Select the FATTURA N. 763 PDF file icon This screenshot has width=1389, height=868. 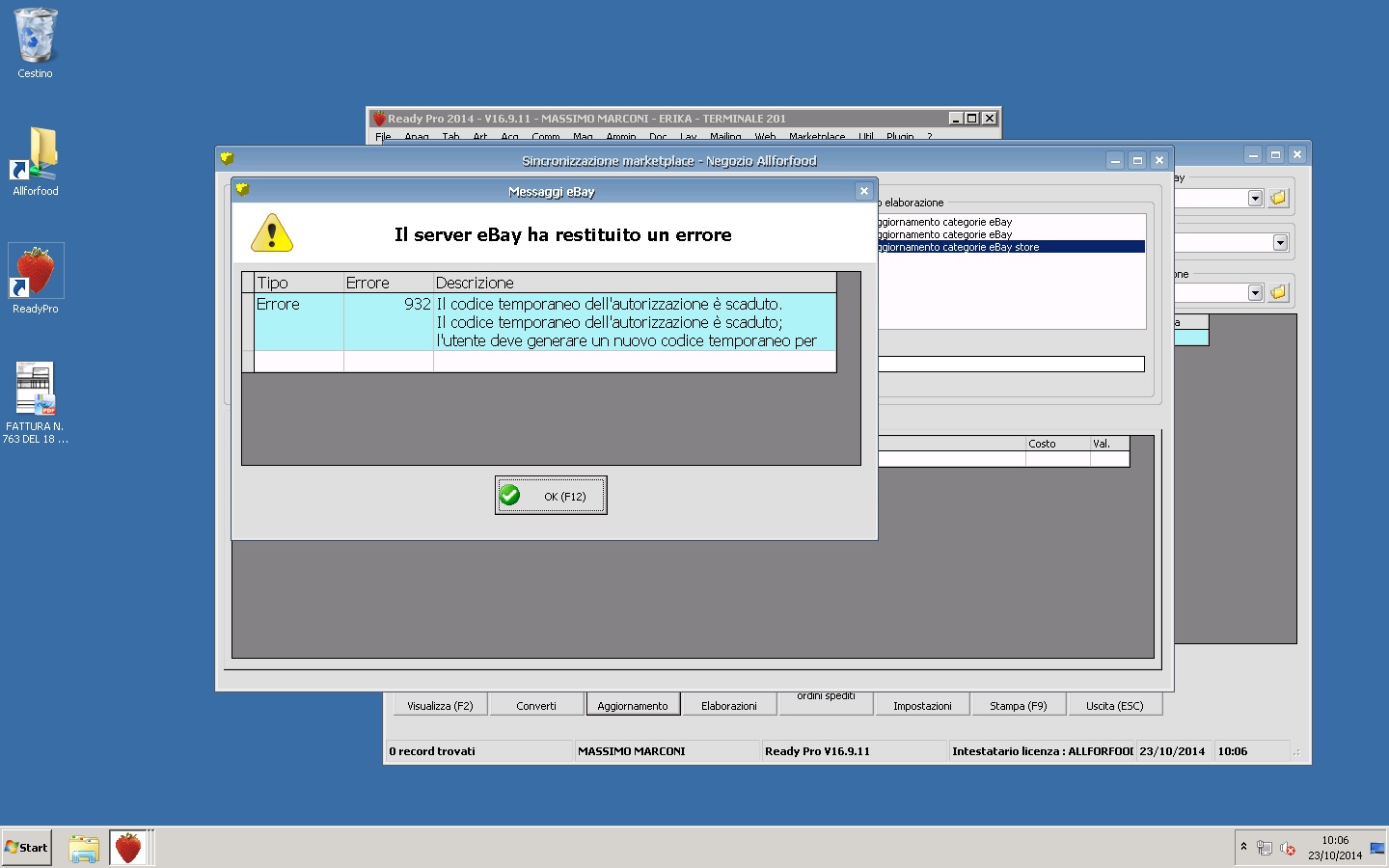coord(36,403)
